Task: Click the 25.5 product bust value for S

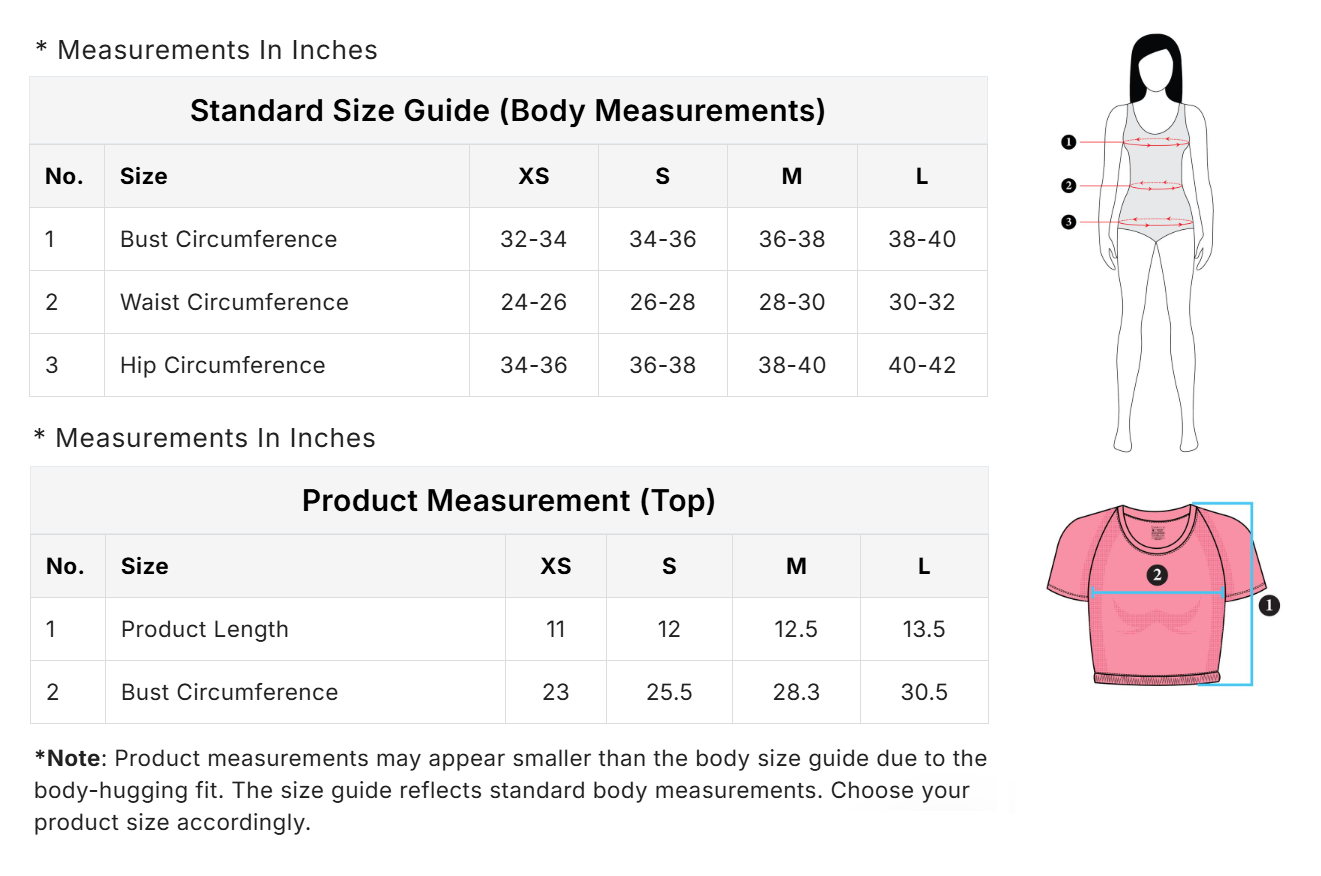Action: point(669,692)
